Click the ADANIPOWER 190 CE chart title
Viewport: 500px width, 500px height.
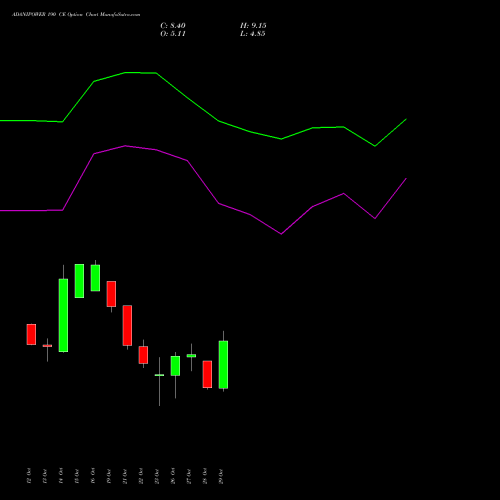coord(76,15)
